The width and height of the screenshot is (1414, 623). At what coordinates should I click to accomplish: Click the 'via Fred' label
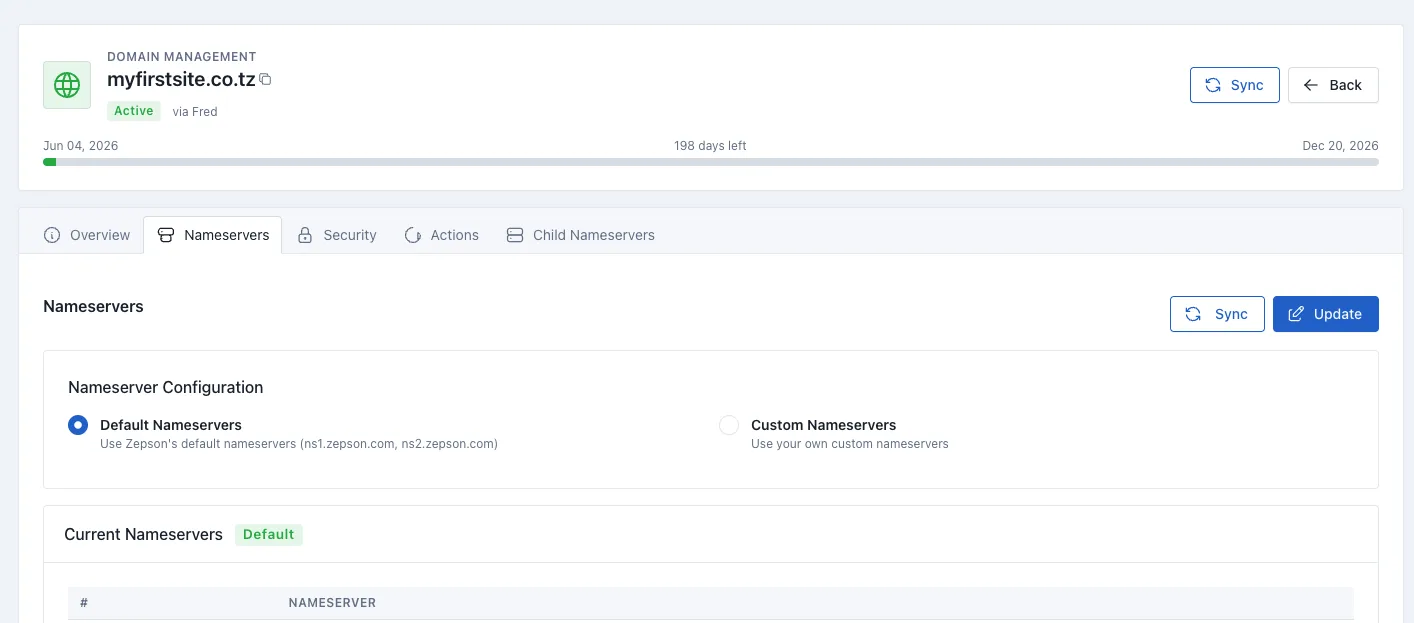tap(195, 112)
